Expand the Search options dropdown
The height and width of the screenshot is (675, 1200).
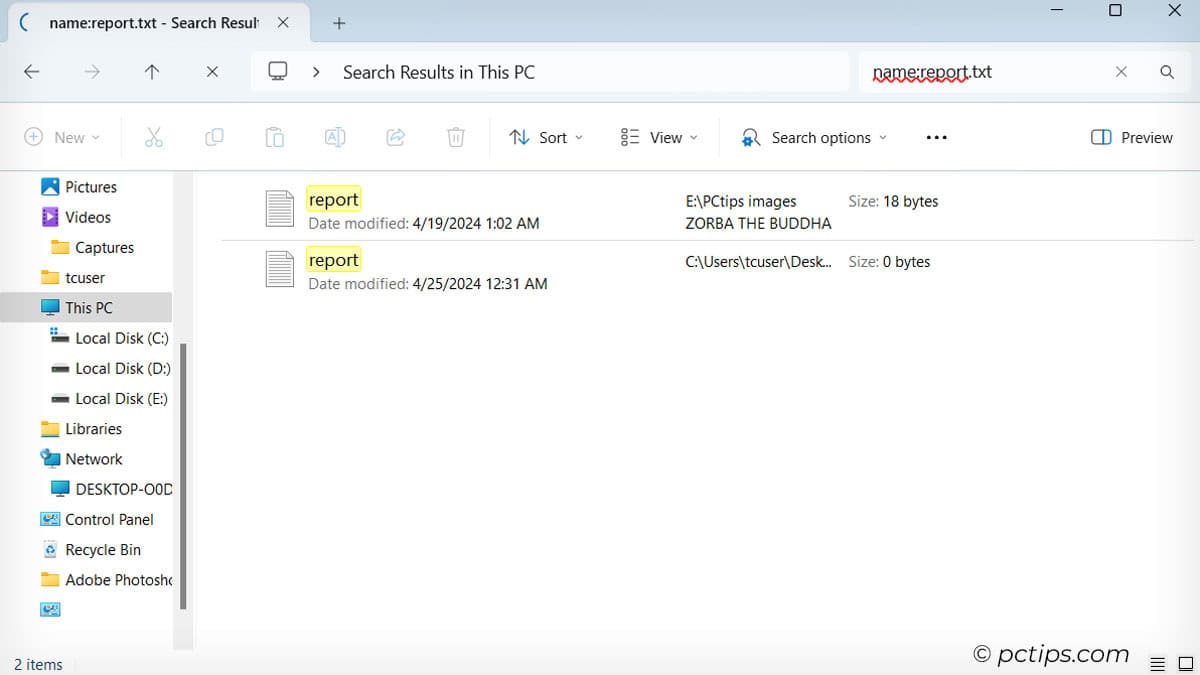[x=813, y=137]
